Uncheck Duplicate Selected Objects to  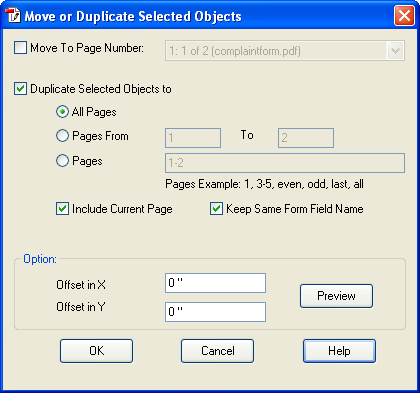20,89
